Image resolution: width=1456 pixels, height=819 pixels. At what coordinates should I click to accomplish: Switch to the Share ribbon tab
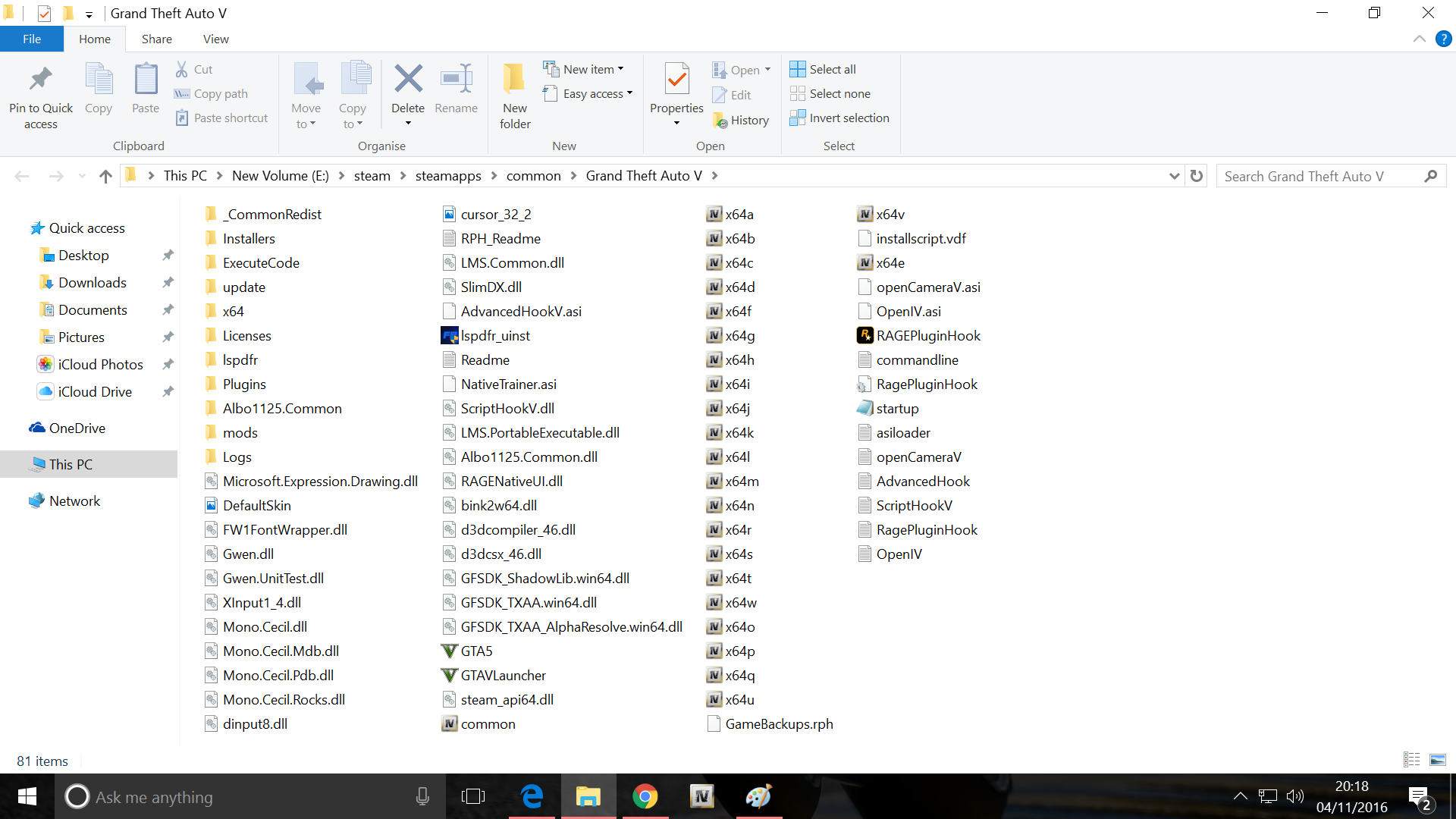coord(156,39)
